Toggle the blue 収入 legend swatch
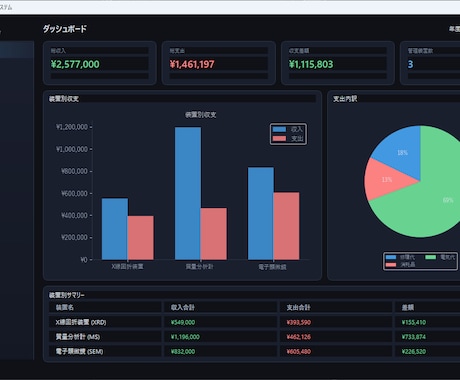The width and height of the screenshot is (460, 380). 279,129
